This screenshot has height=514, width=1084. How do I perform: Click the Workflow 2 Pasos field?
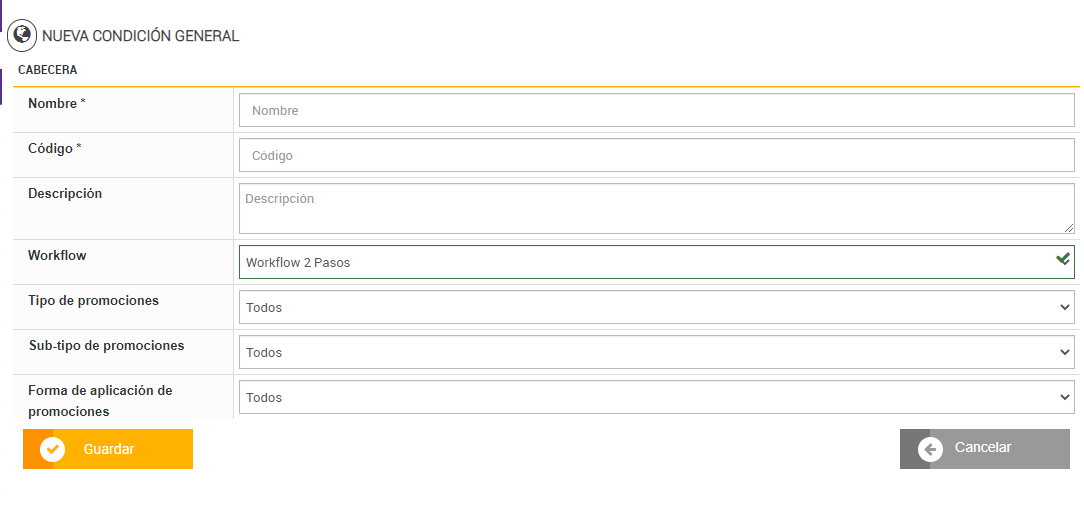(640, 262)
